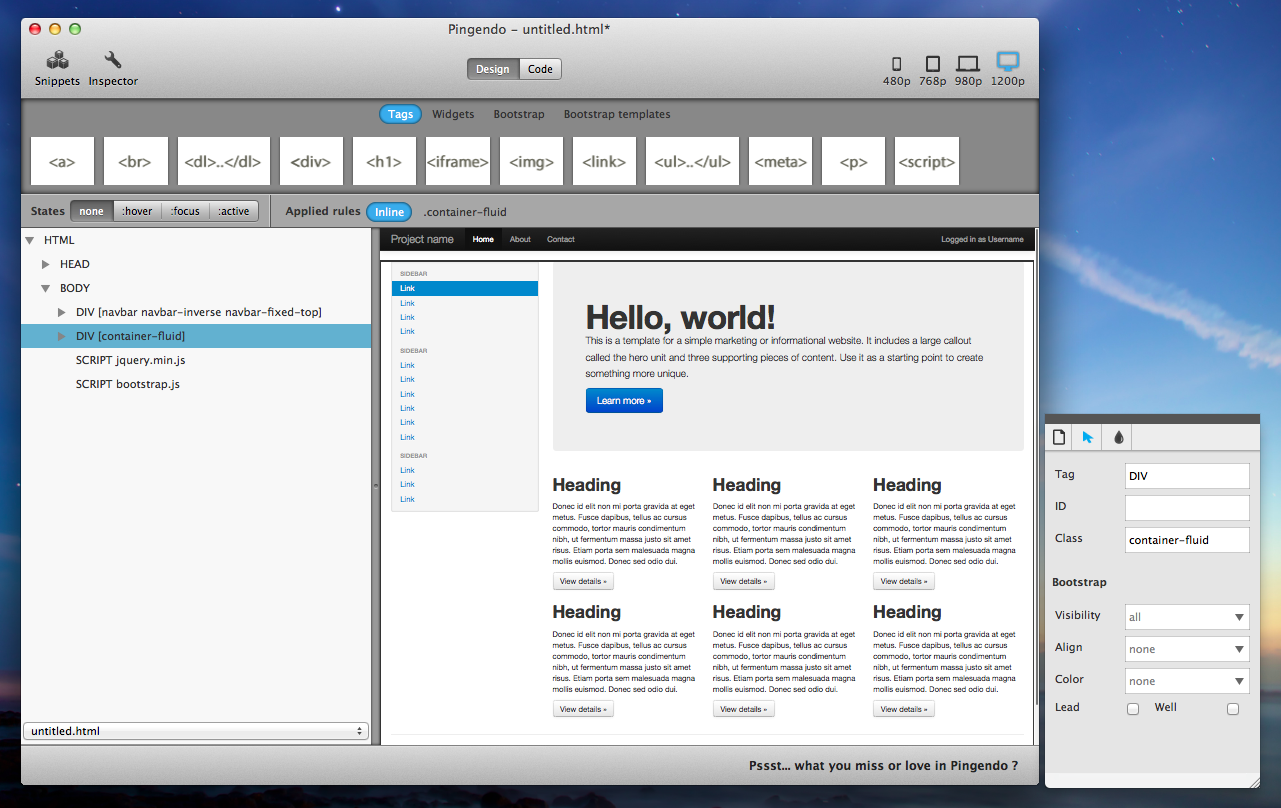
Task: Switch preview to 480p phone size
Action: [896, 68]
